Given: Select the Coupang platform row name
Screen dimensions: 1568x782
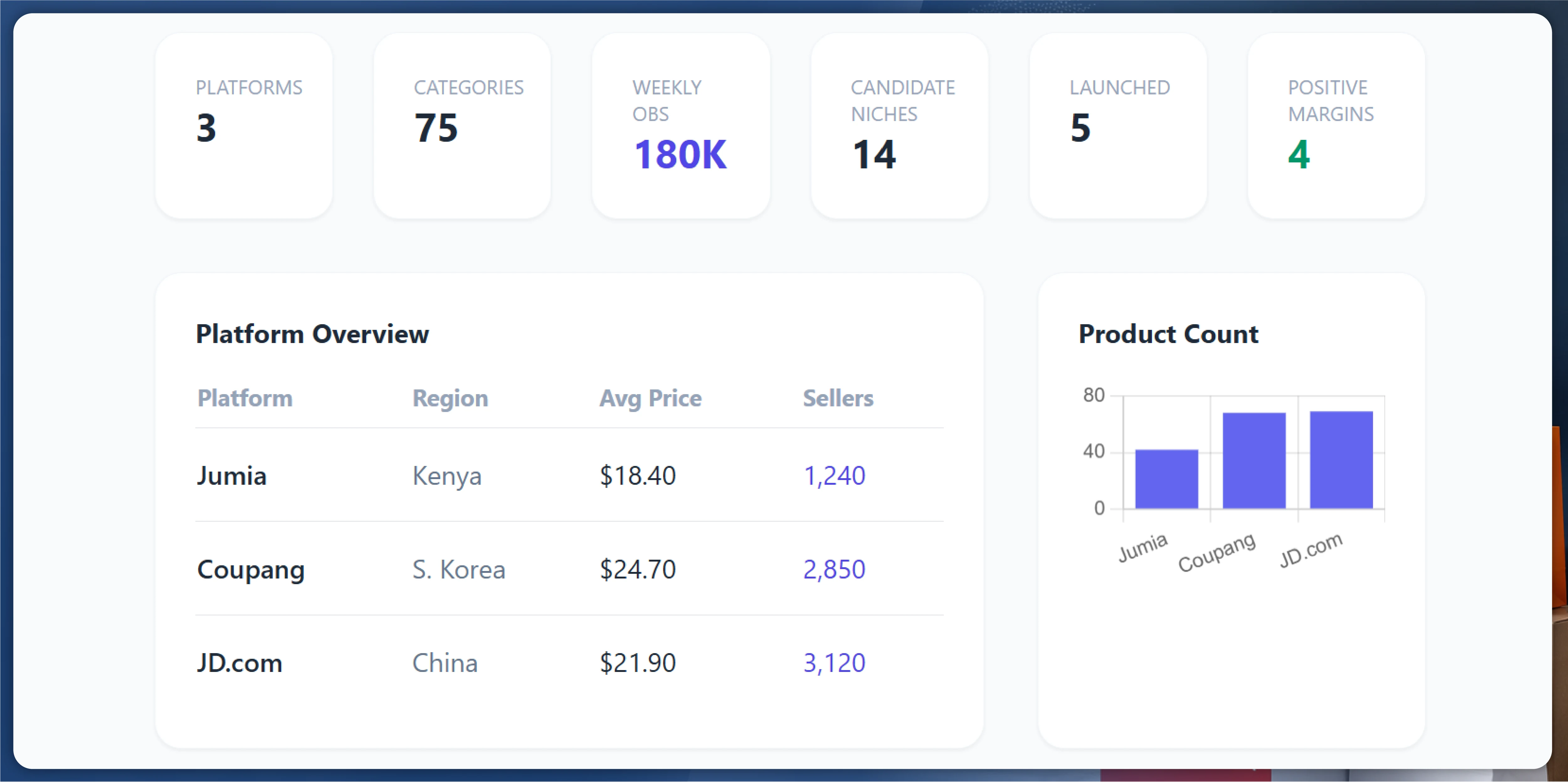Looking at the screenshot, I should (x=251, y=571).
